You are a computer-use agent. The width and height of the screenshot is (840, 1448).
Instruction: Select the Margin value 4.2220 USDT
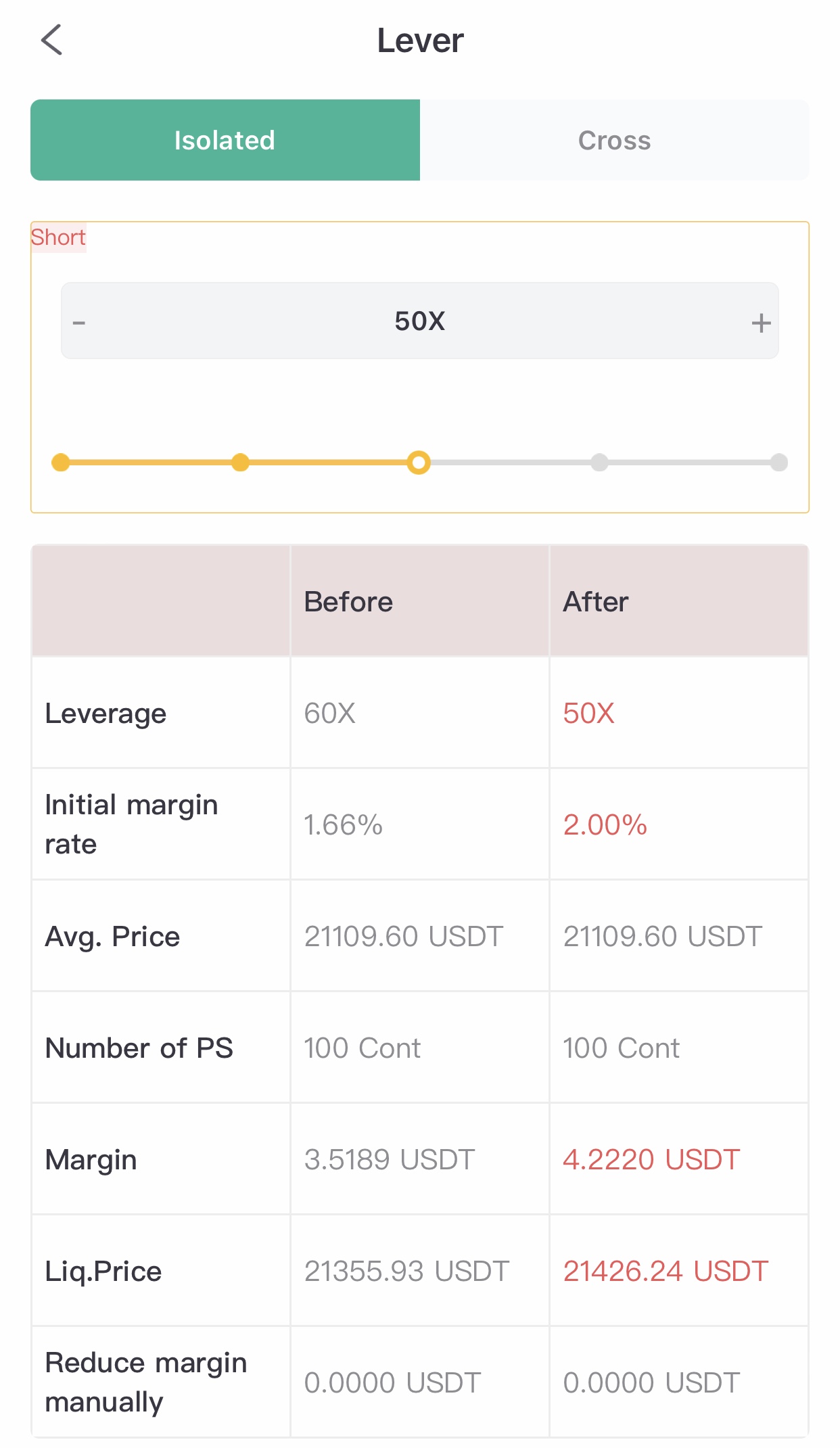[x=651, y=1159]
